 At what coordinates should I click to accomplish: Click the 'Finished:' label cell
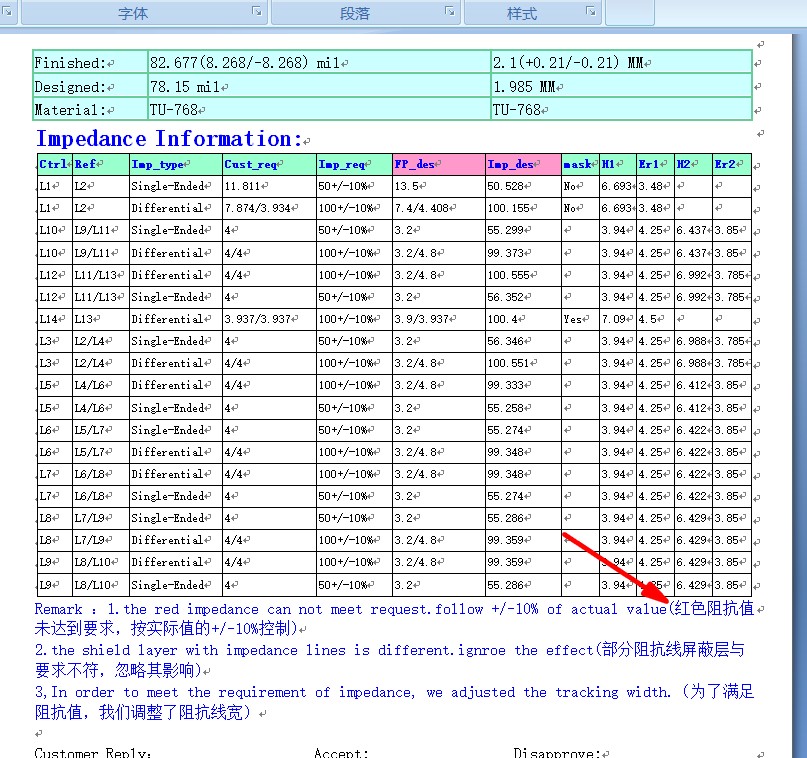point(91,62)
